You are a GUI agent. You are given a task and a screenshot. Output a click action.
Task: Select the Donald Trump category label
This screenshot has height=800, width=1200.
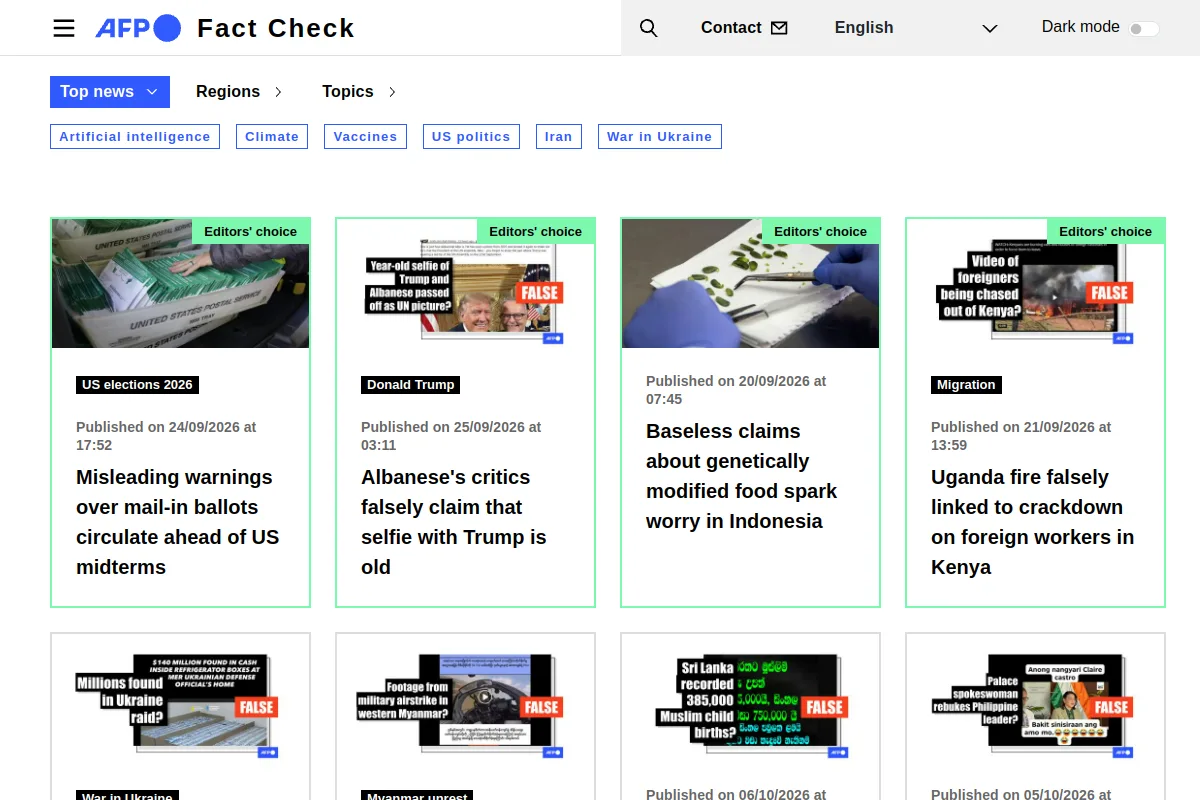coord(411,385)
